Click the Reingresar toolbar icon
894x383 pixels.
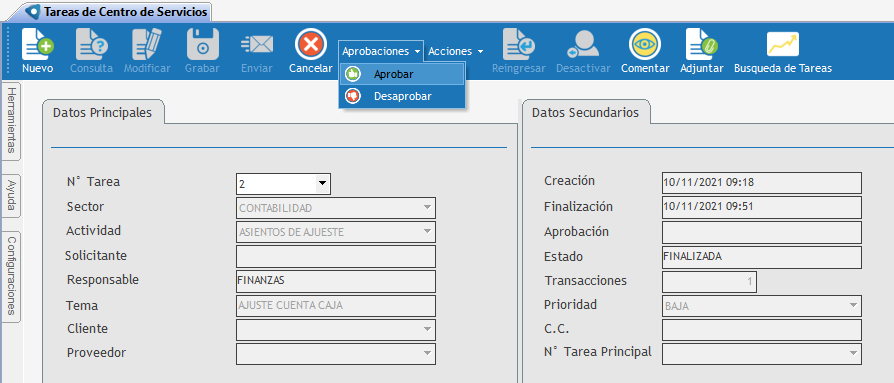(x=519, y=44)
